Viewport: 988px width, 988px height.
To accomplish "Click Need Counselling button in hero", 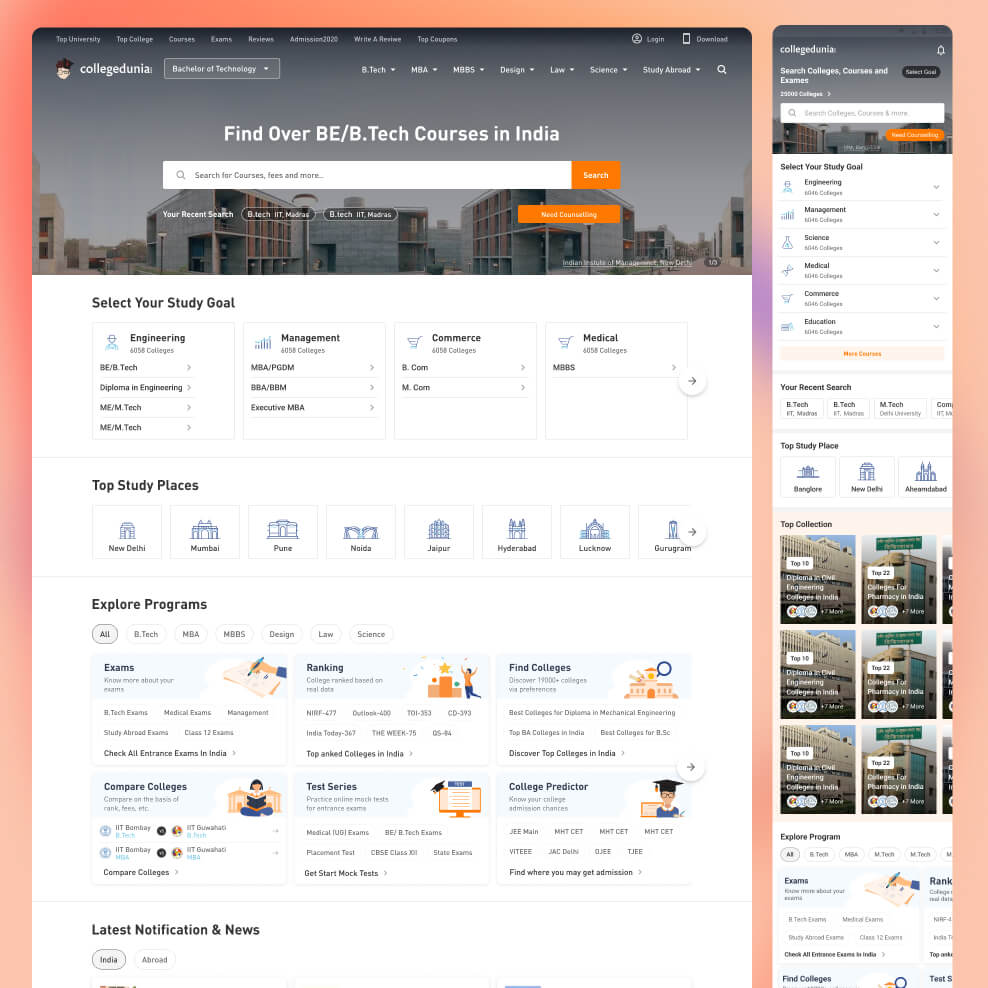I will click(568, 214).
